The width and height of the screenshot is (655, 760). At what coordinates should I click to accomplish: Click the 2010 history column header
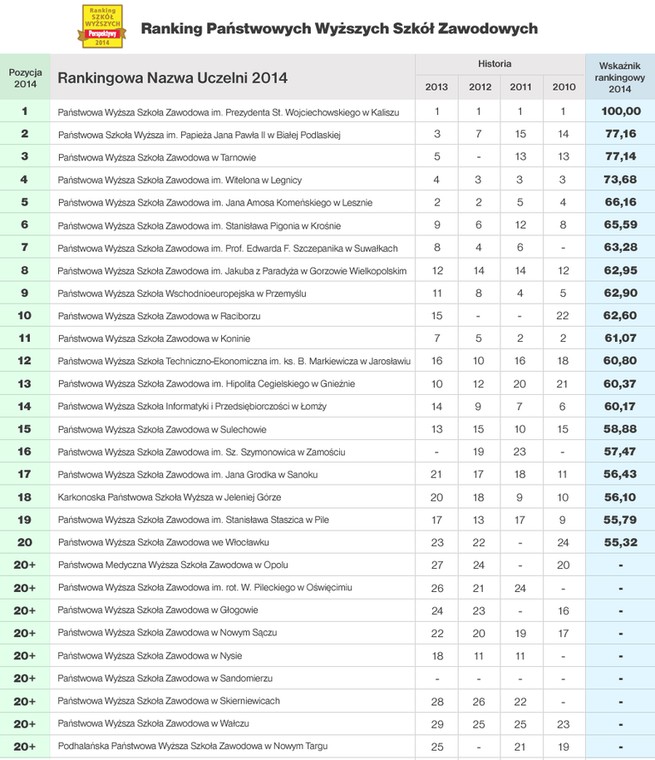[x=564, y=87]
